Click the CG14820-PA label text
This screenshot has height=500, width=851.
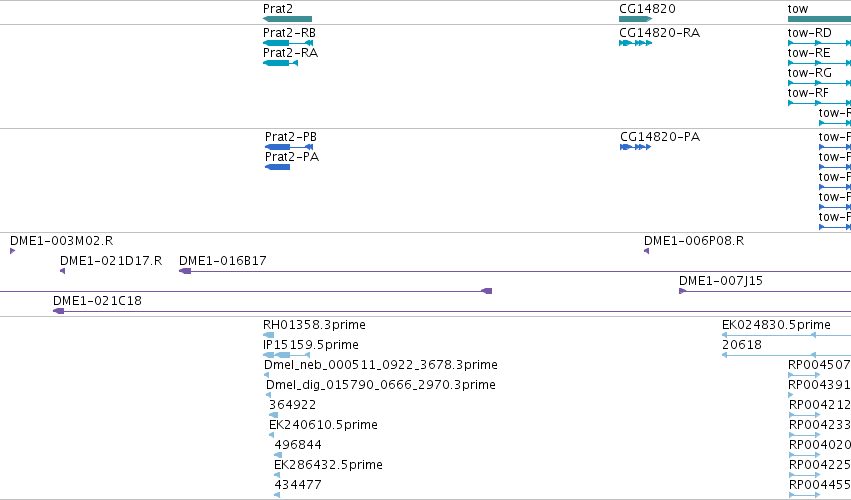click(x=660, y=137)
